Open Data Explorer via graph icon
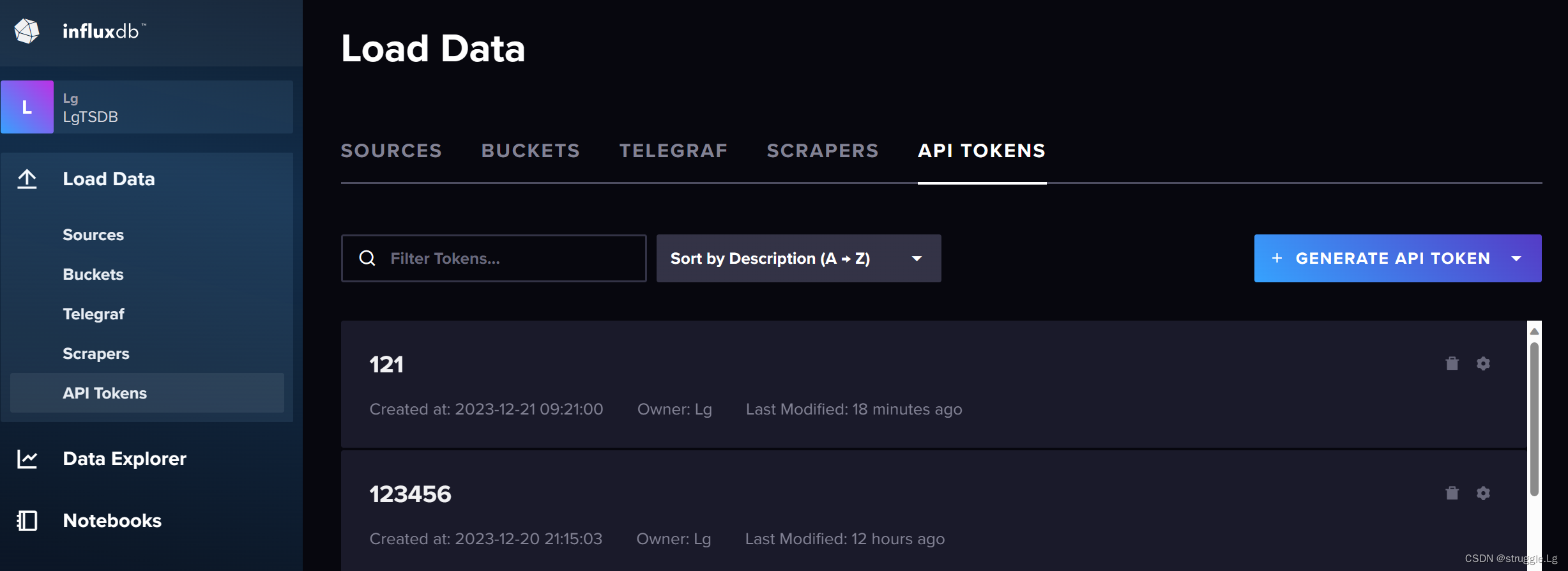 pyautogui.click(x=27, y=459)
